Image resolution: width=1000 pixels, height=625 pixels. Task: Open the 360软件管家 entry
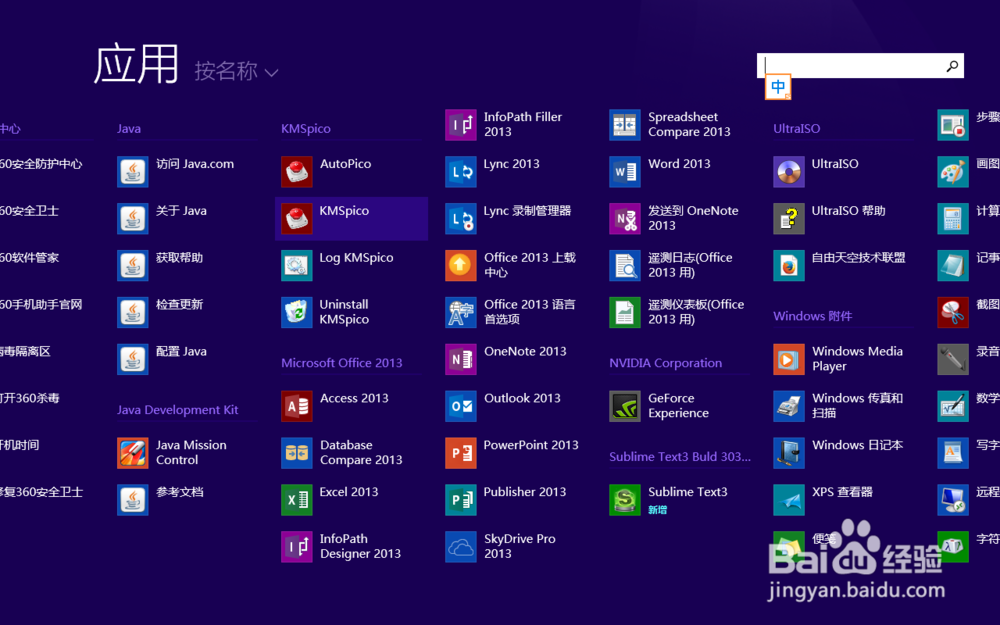click(x=29, y=258)
